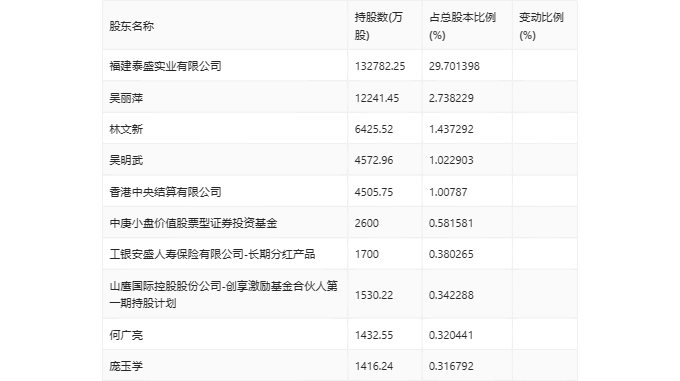Screen dimensions: 680x381
Task: Click the value 1432.55
Action: click(373, 335)
